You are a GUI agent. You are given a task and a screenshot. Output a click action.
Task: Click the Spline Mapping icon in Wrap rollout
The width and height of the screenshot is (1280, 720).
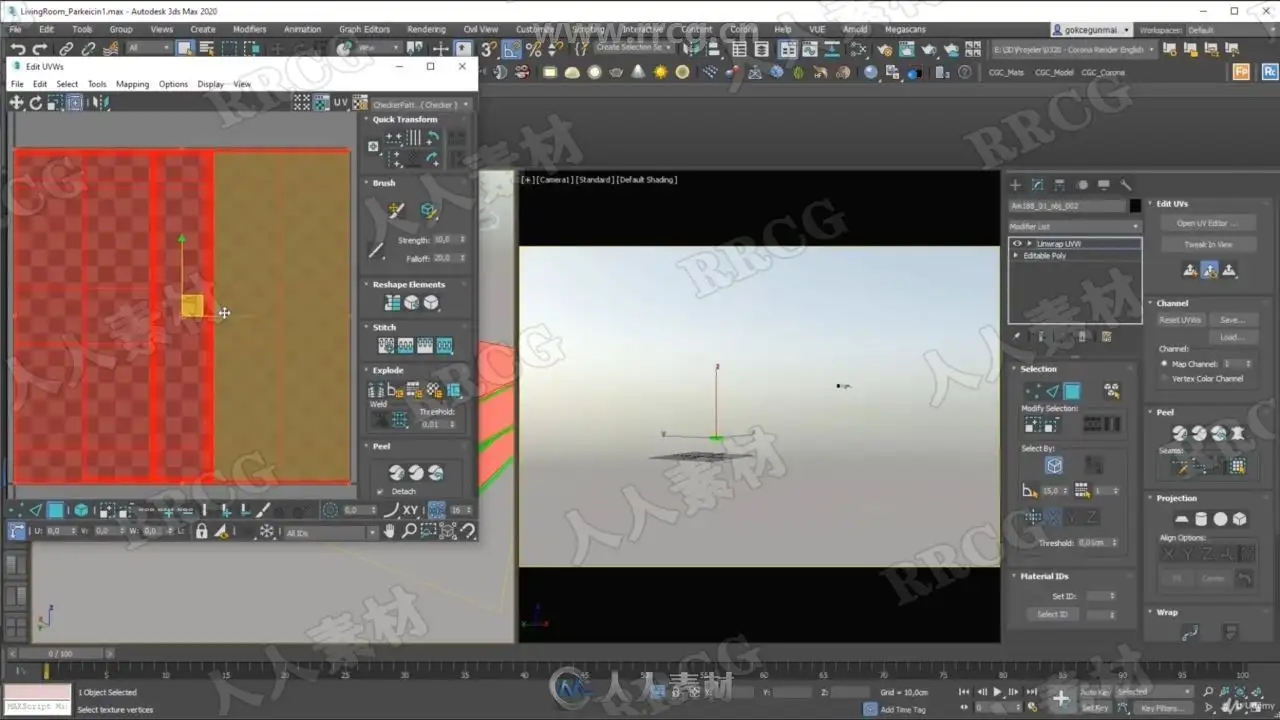(x=1190, y=632)
